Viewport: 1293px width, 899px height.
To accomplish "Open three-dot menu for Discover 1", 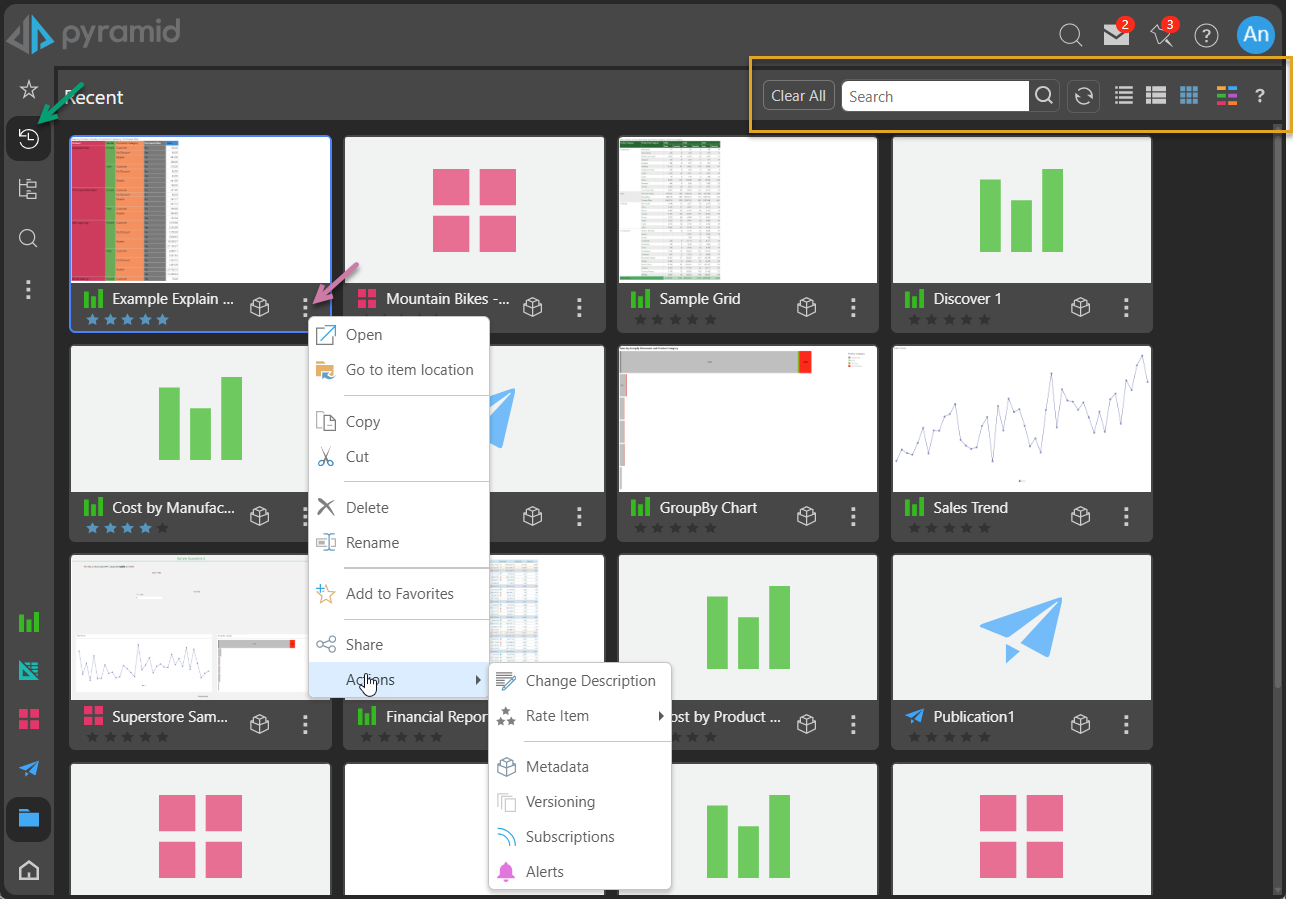I will tap(1127, 307).
